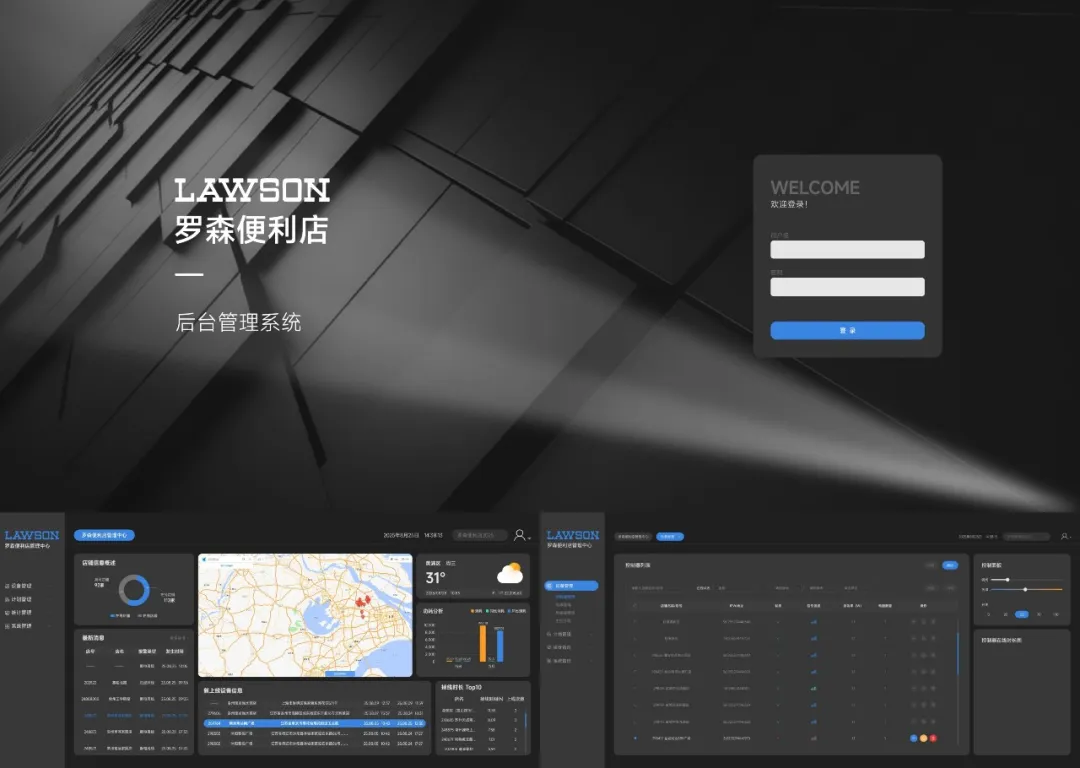Click the 31° temperature reading

click(x=435, y=577)
